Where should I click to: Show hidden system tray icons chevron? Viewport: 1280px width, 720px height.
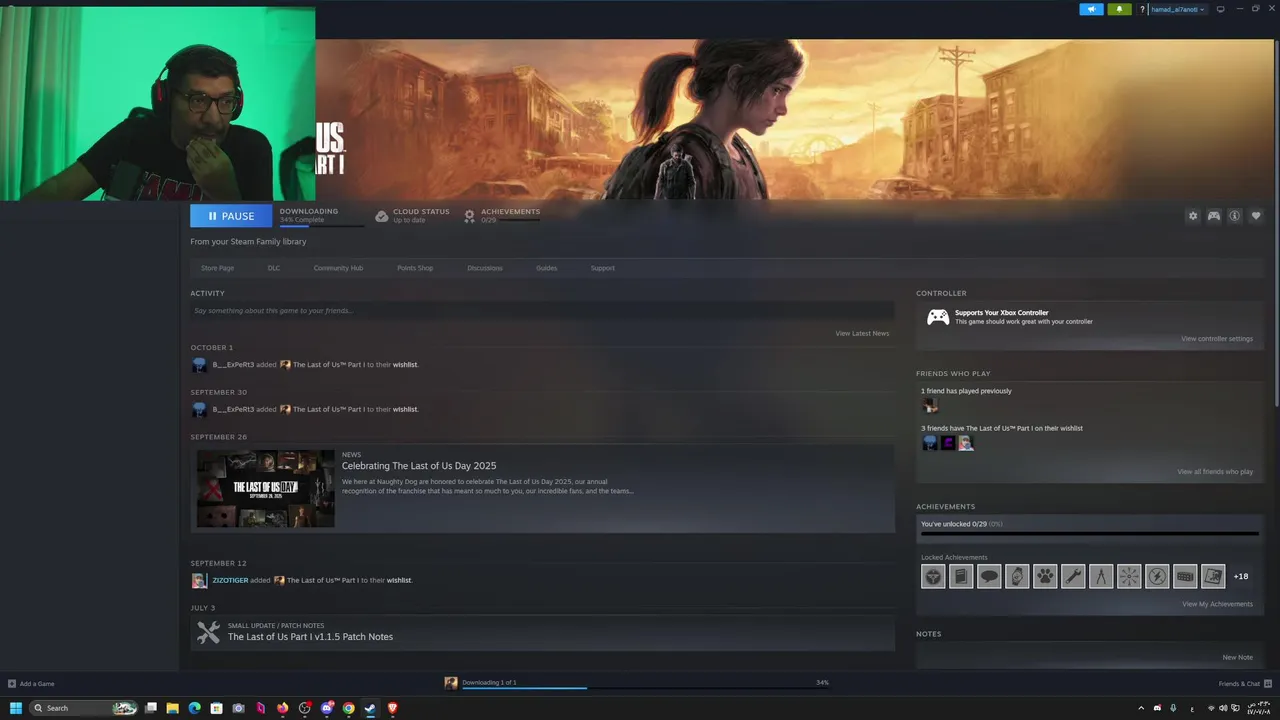tap(1141, 708)
